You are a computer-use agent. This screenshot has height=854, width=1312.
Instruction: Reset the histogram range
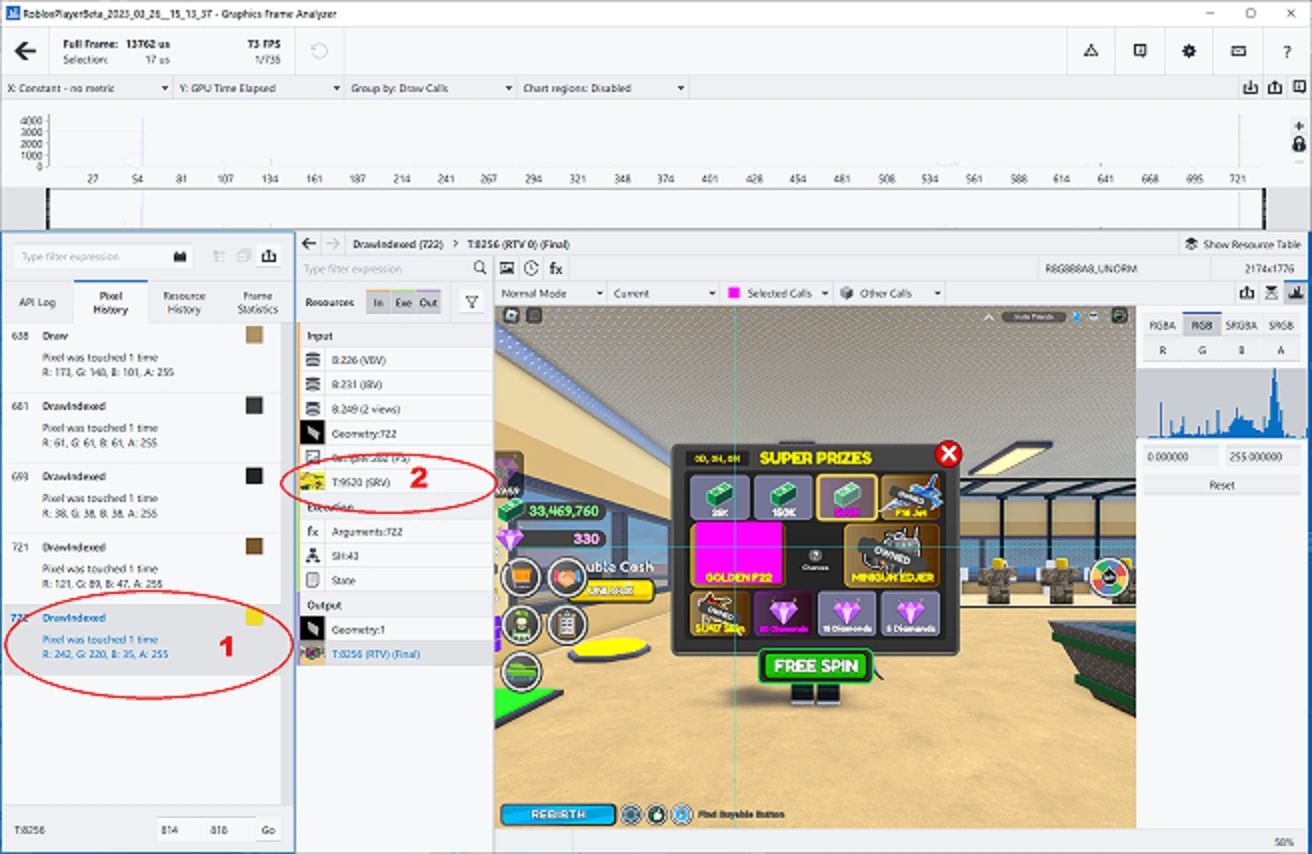tap(1221, 485)
